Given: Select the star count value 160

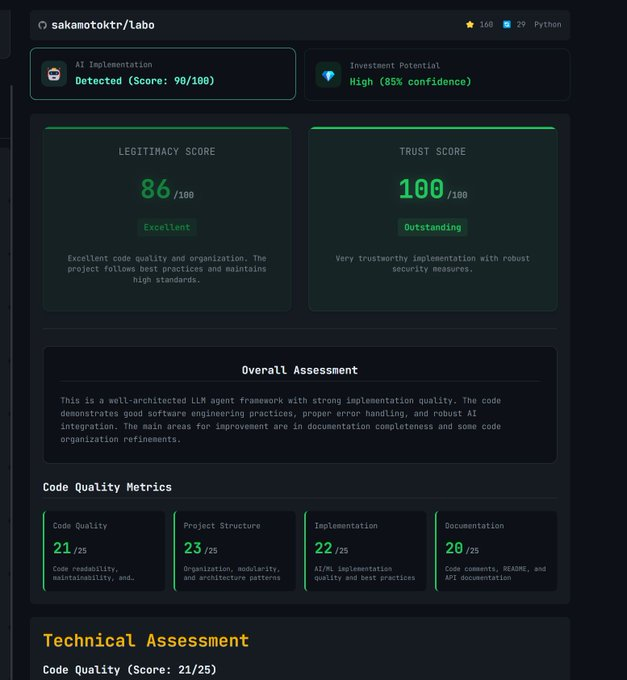Looking at the screenshot, I should pyautogui.click(x=486, y=25).
